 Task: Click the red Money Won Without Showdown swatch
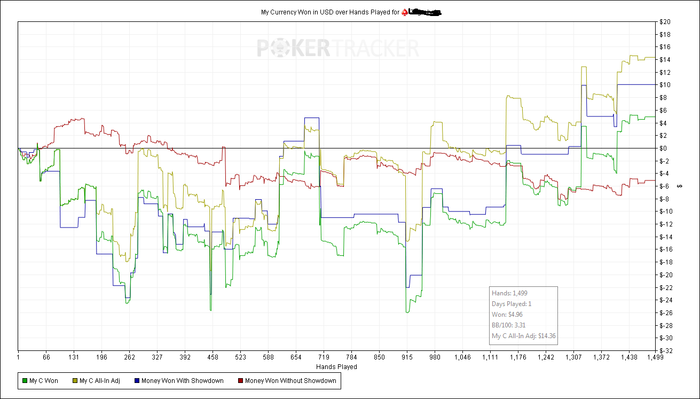coord(240,381)
